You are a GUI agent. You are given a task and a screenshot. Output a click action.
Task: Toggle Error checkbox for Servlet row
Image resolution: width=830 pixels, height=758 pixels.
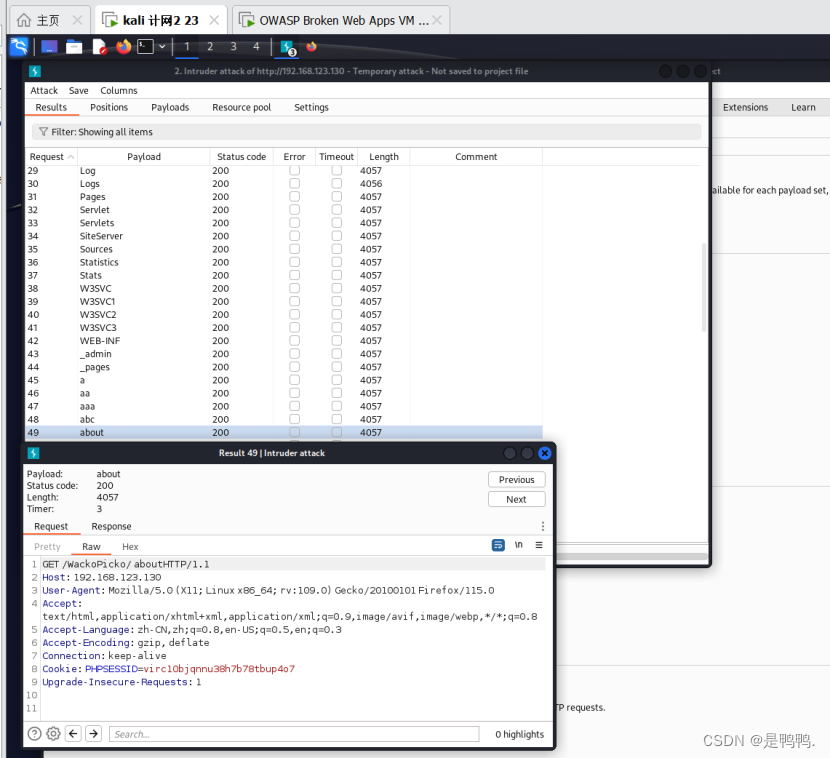click(x=294, y=210)
